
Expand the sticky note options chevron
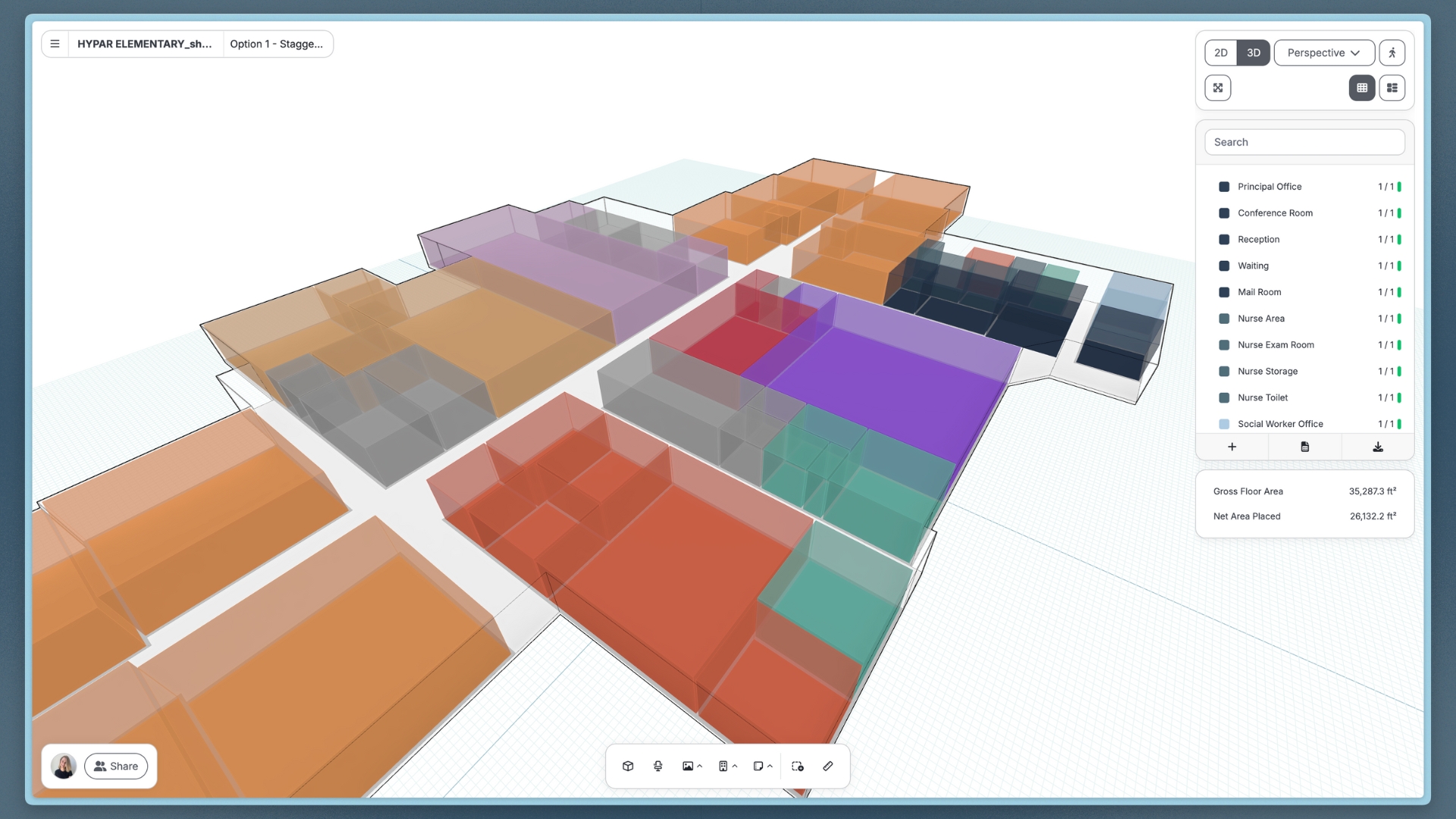point(770,766)
